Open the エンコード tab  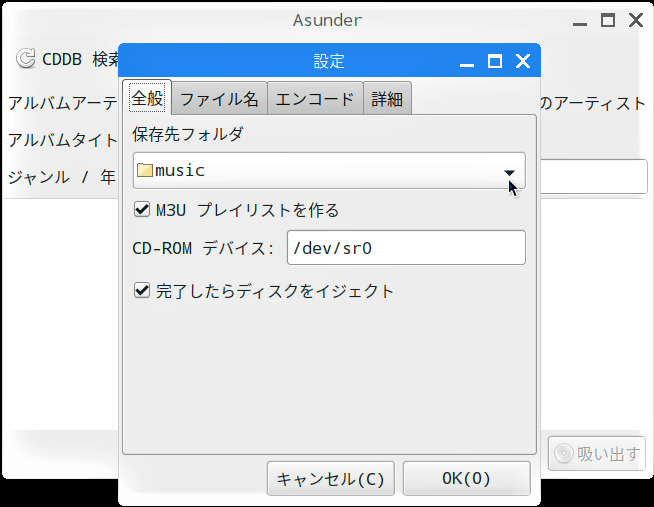point(315,99)
